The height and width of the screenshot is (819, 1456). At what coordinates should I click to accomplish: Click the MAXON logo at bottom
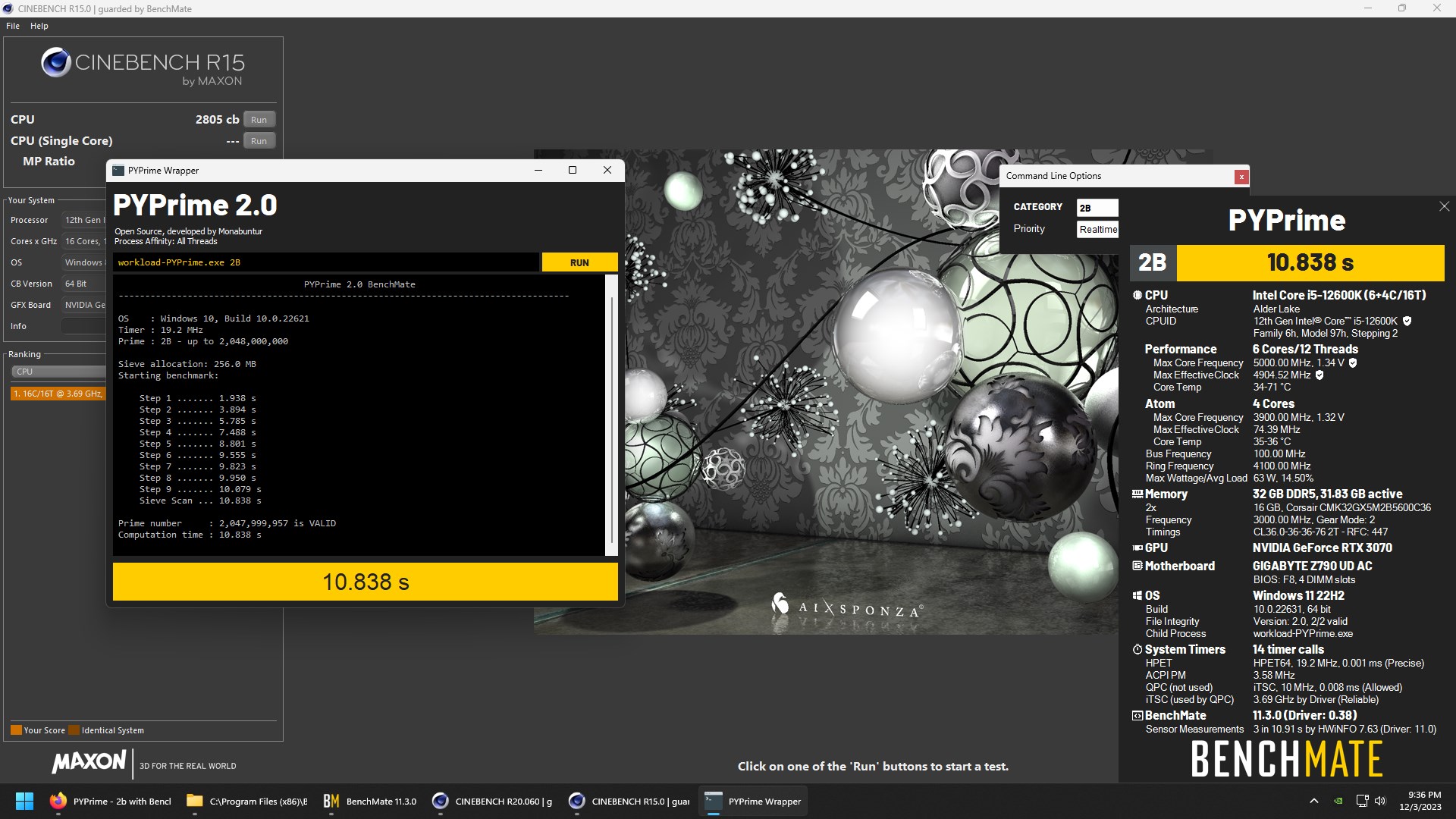[89, 762]
